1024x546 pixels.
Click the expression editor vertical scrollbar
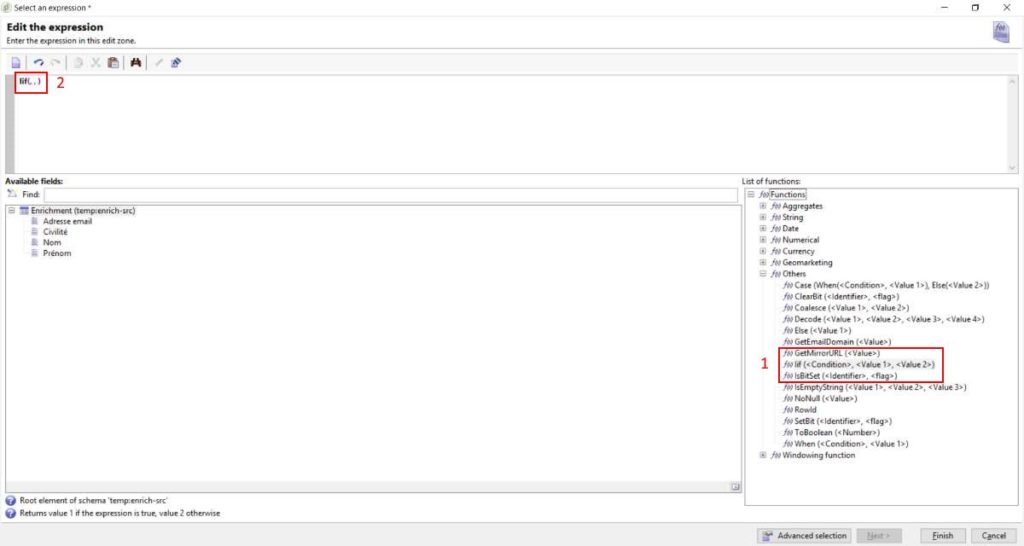(x=1012, y=124)
